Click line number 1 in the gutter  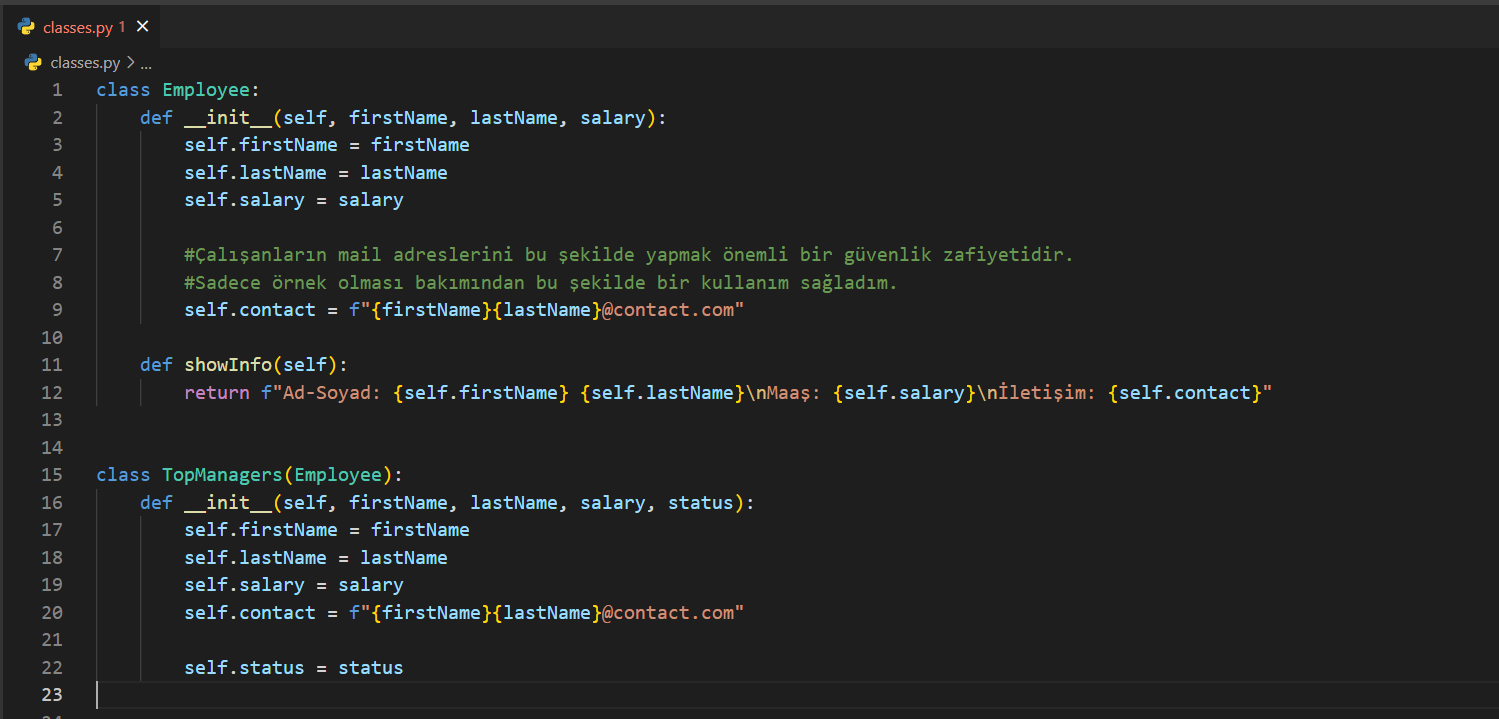coord(57,90)
